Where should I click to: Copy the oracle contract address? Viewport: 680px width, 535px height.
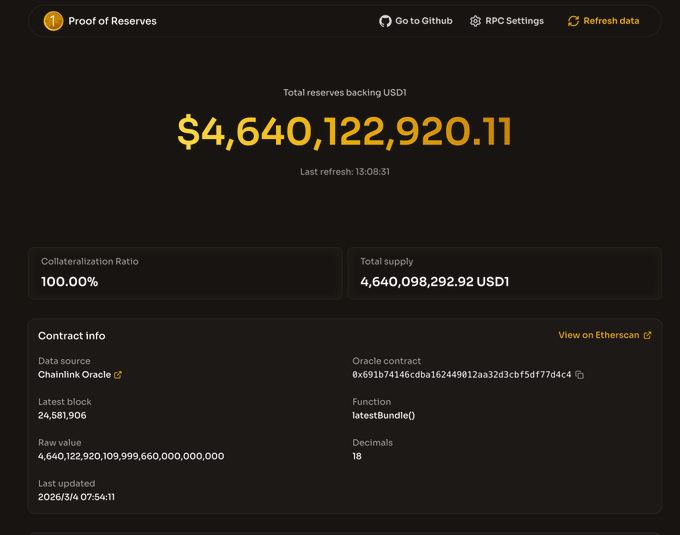click(x=580, y=375)
